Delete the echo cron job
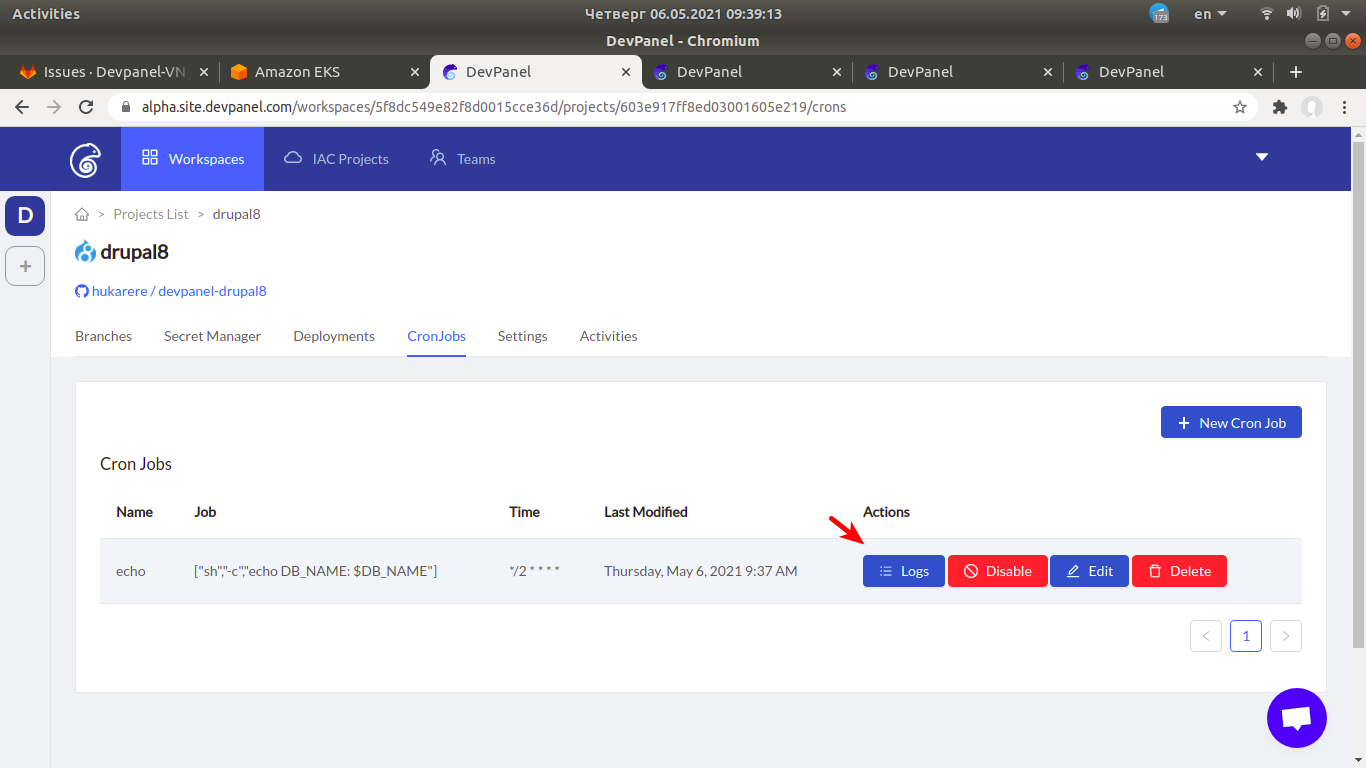This screenshot has width=1366, height=768. pos(1178,571)
